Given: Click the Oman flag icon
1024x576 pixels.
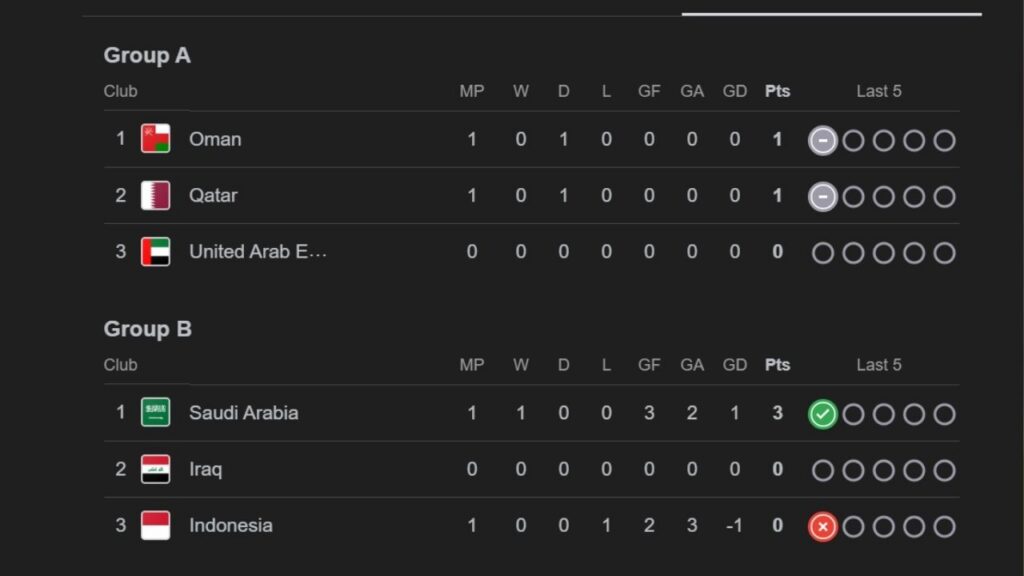Looking at the screenshot, I should [x=154, y=139].
